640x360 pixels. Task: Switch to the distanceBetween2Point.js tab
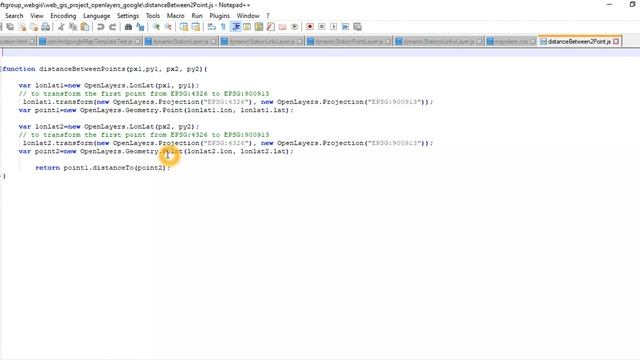coord(579,41)
